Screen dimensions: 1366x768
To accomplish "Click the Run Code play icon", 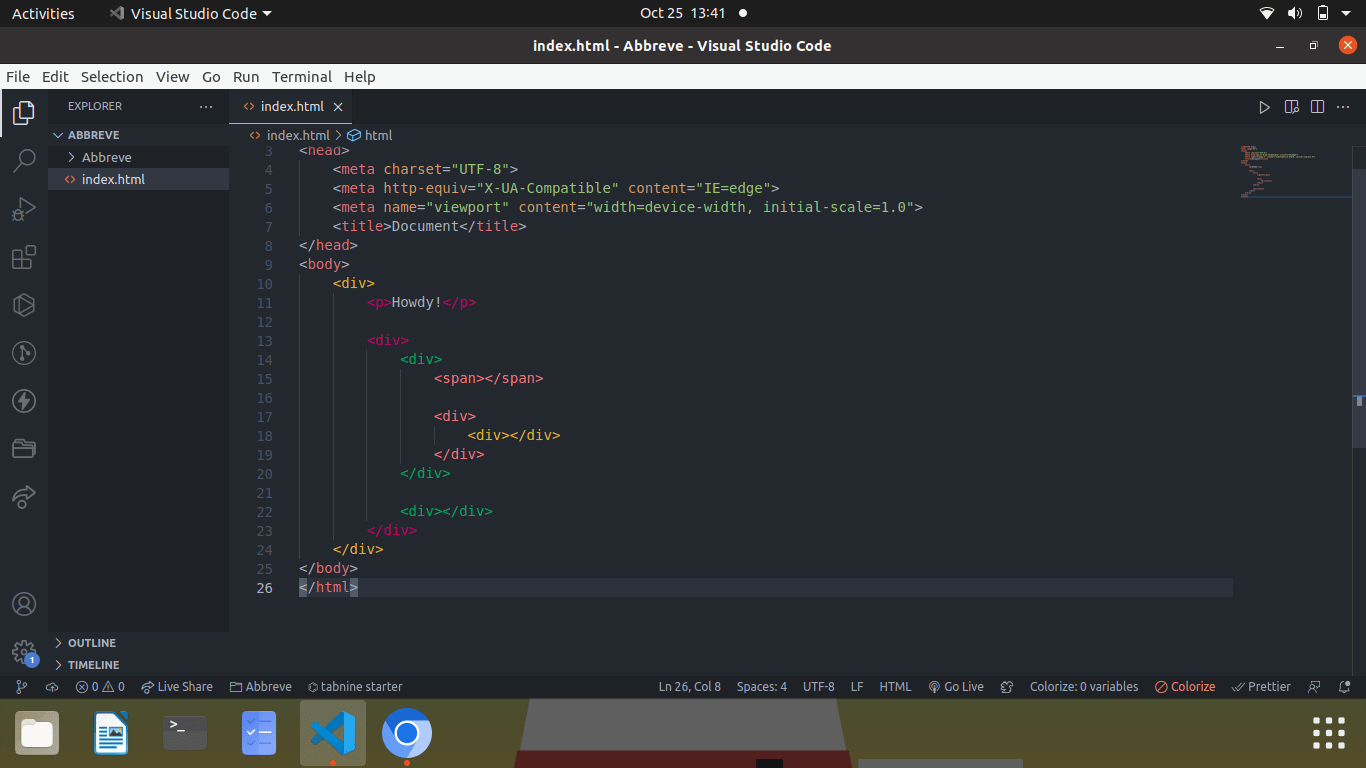I will tap(1264, 107).
